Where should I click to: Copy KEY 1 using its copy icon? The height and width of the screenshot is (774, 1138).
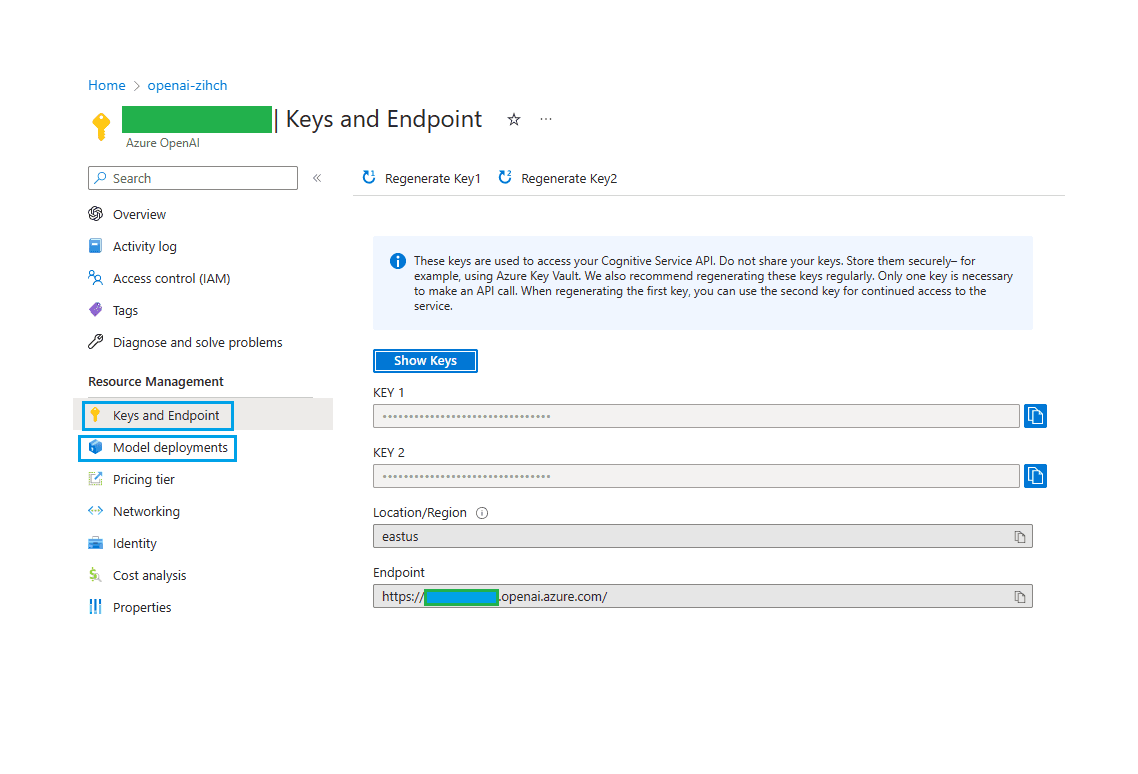pyautogui.click(x=1035, y=415)
